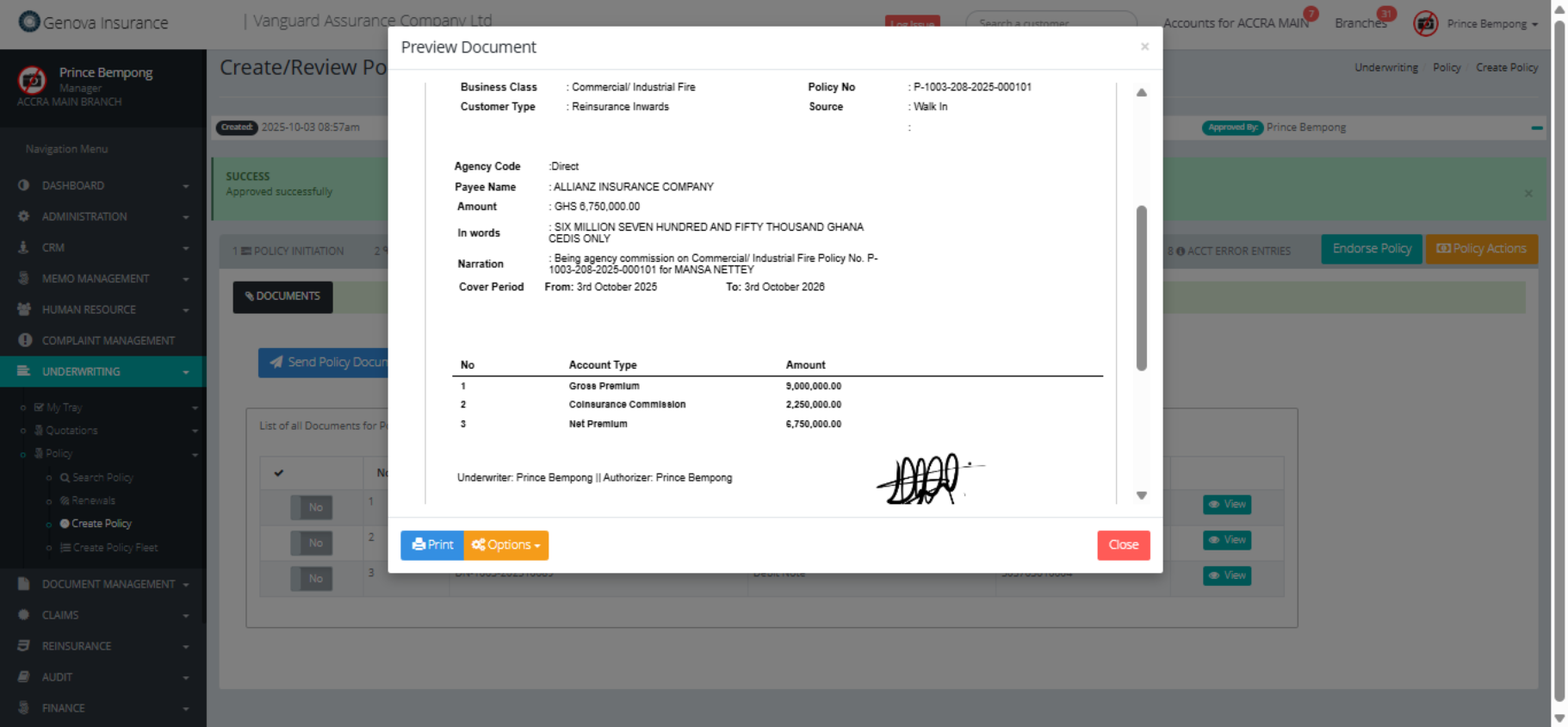This screenshot has height=727, width=1568.
Task: Click the Finance sidebar icon
Action: [x=23, y=708]
